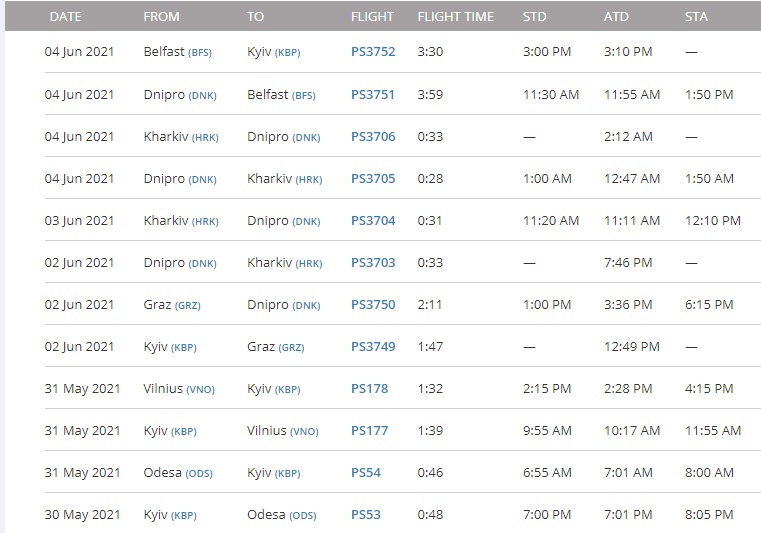Open flight PS3704 link

[x=373, y=221]
